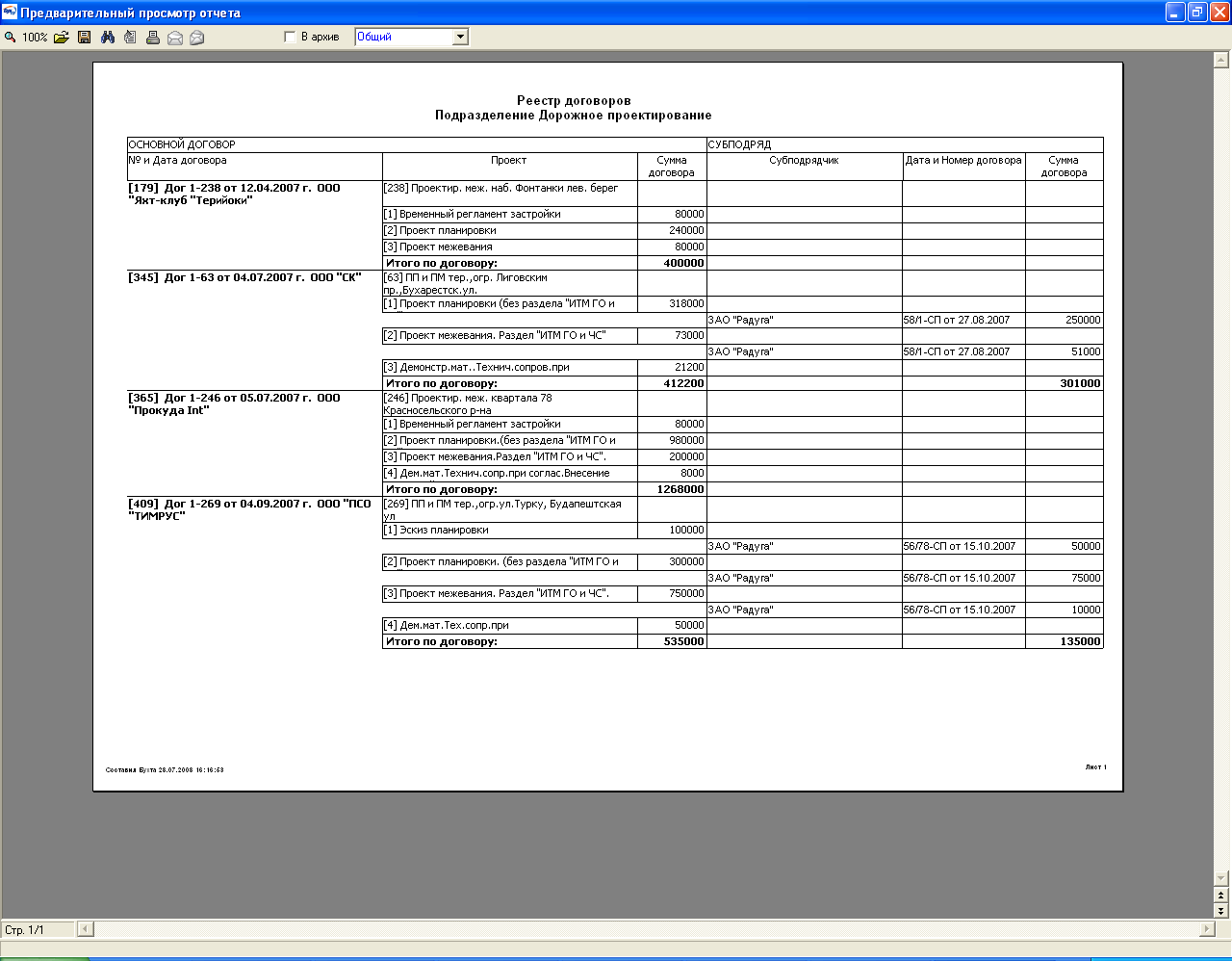Click the 100% zoom level label
Image resolution: width=1232 pixels, height=961 pixels.
click(x=35, y=38)
